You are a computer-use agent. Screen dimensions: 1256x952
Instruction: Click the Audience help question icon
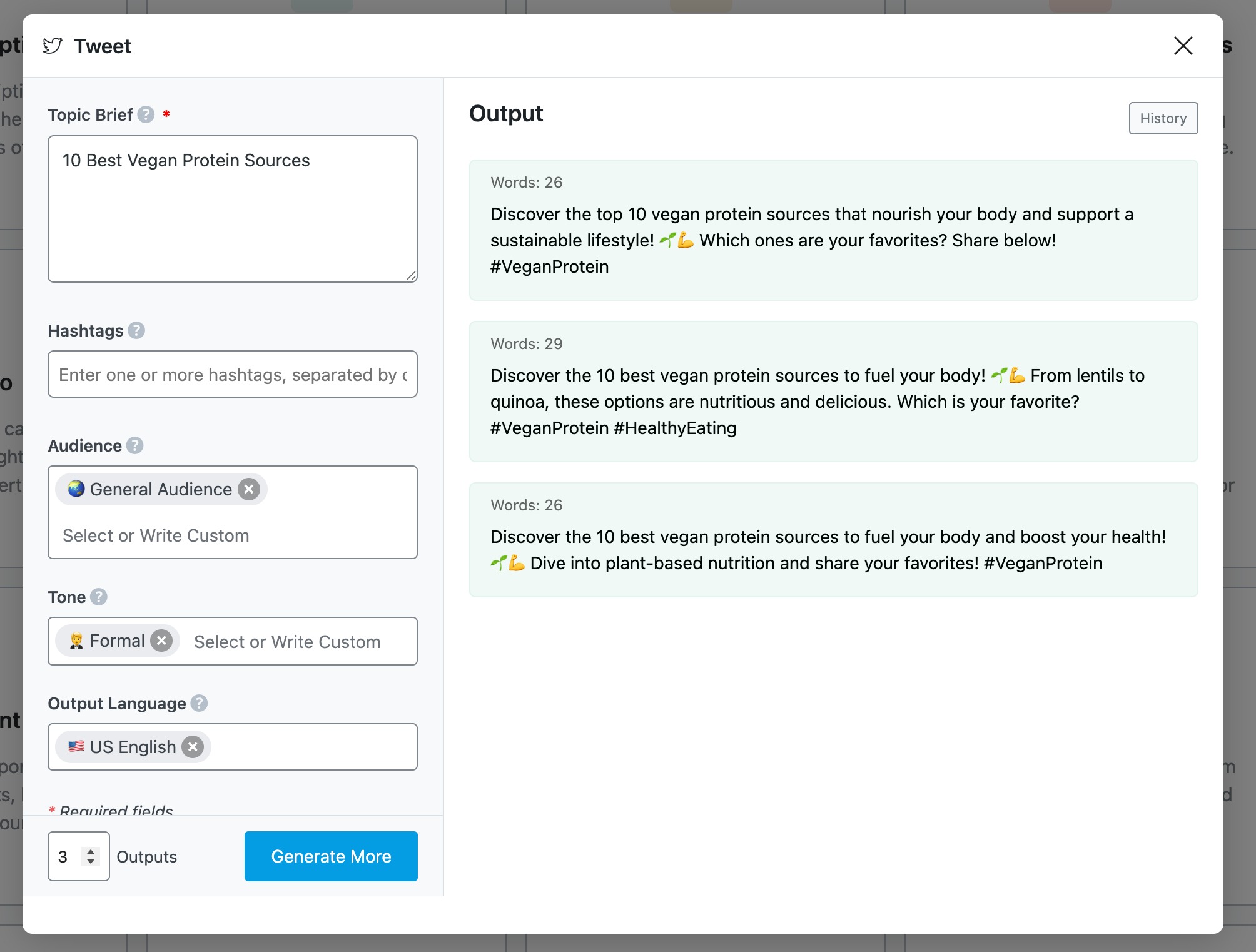(134, 445)
